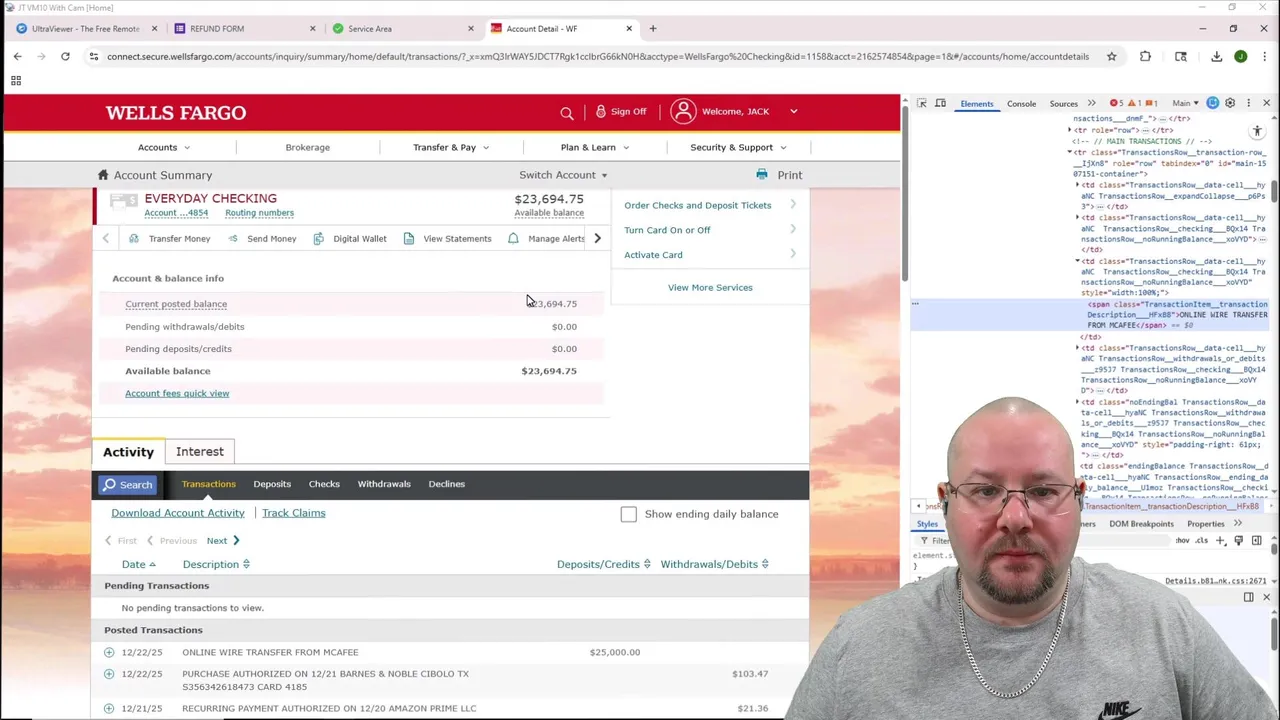Select the Declines filter tab
Screen dimensions: 1280x720
pyautogui.click(x=447, y=484)
